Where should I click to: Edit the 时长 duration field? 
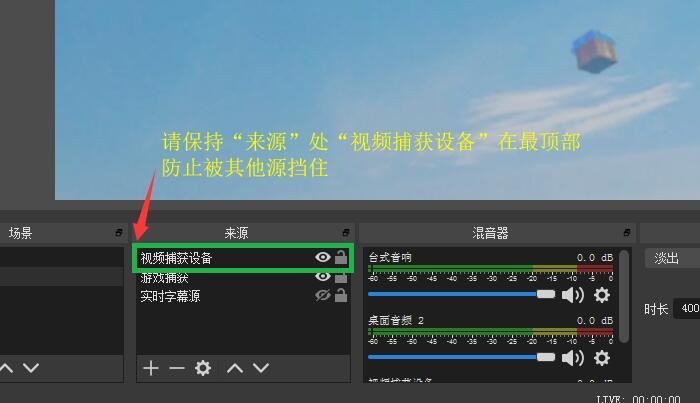(688, 308)
